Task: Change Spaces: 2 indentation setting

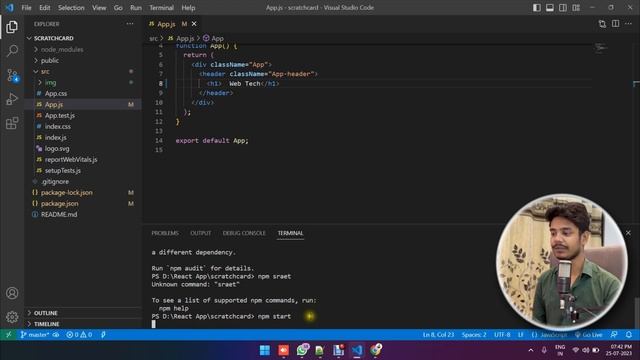Action: (x=474, y=335)
